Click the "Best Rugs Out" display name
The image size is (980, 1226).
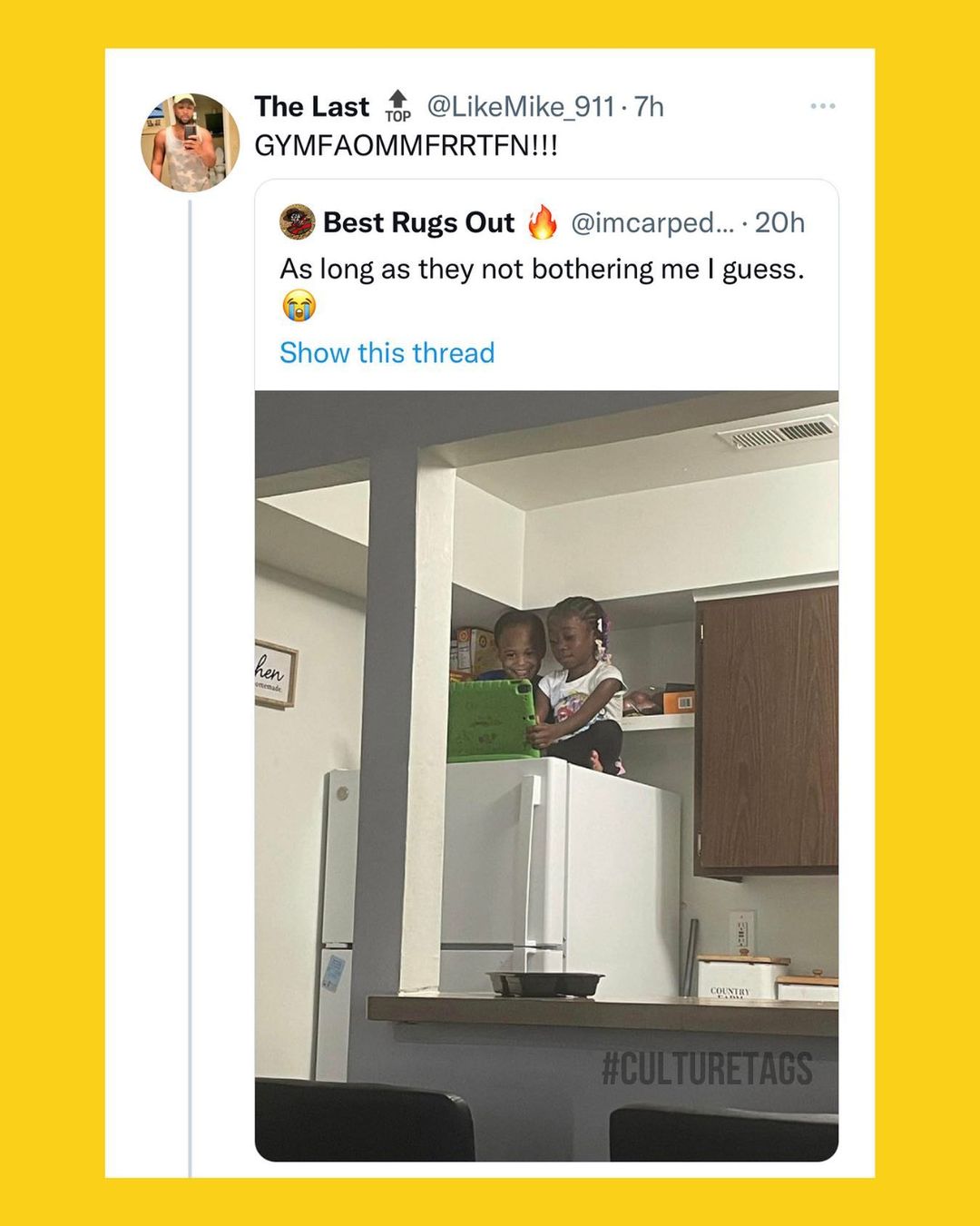[418, 222]
